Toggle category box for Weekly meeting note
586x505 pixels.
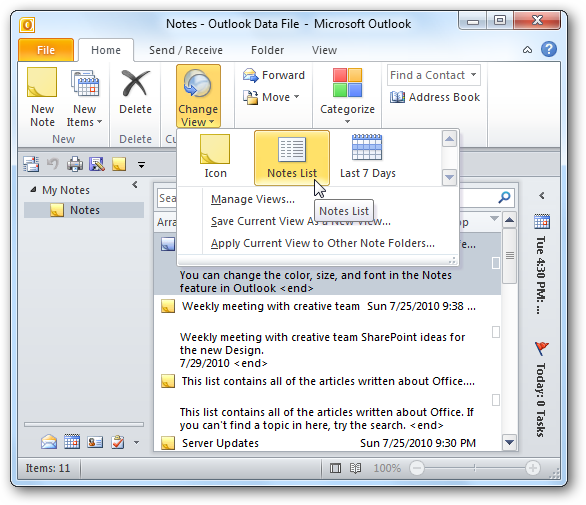[496, 332]
